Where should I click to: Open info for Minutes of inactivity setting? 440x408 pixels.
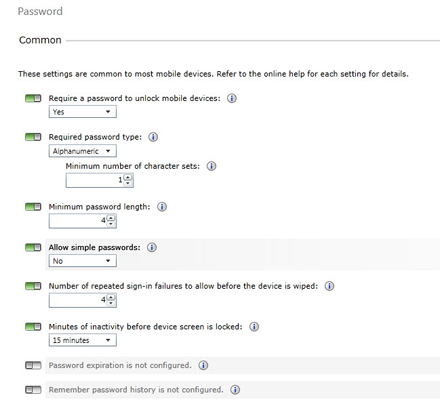(x=254, y=327)
